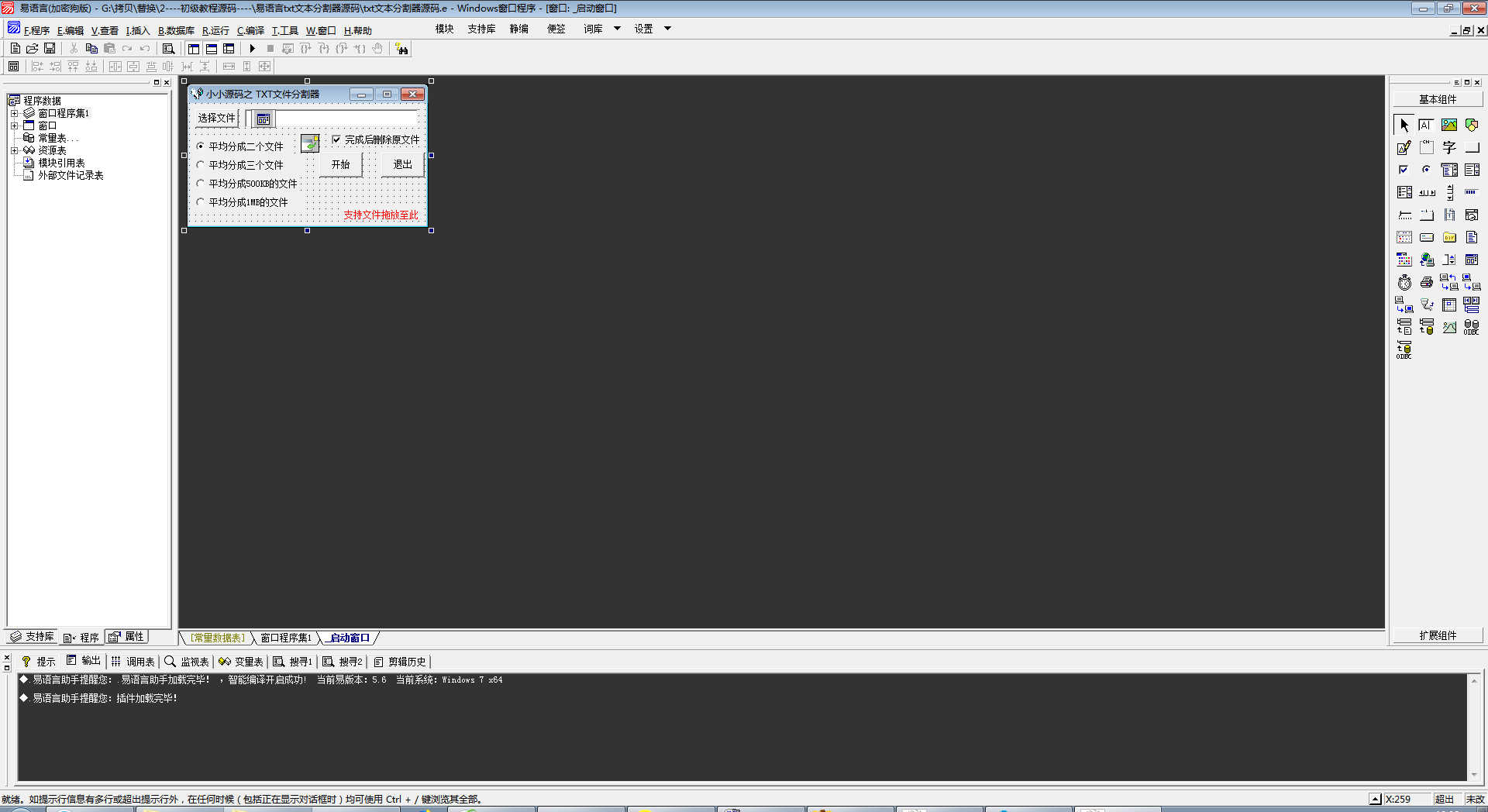The image size is (1488, 812).
Task: Select the button component icon
Action: coord(1472,147)
